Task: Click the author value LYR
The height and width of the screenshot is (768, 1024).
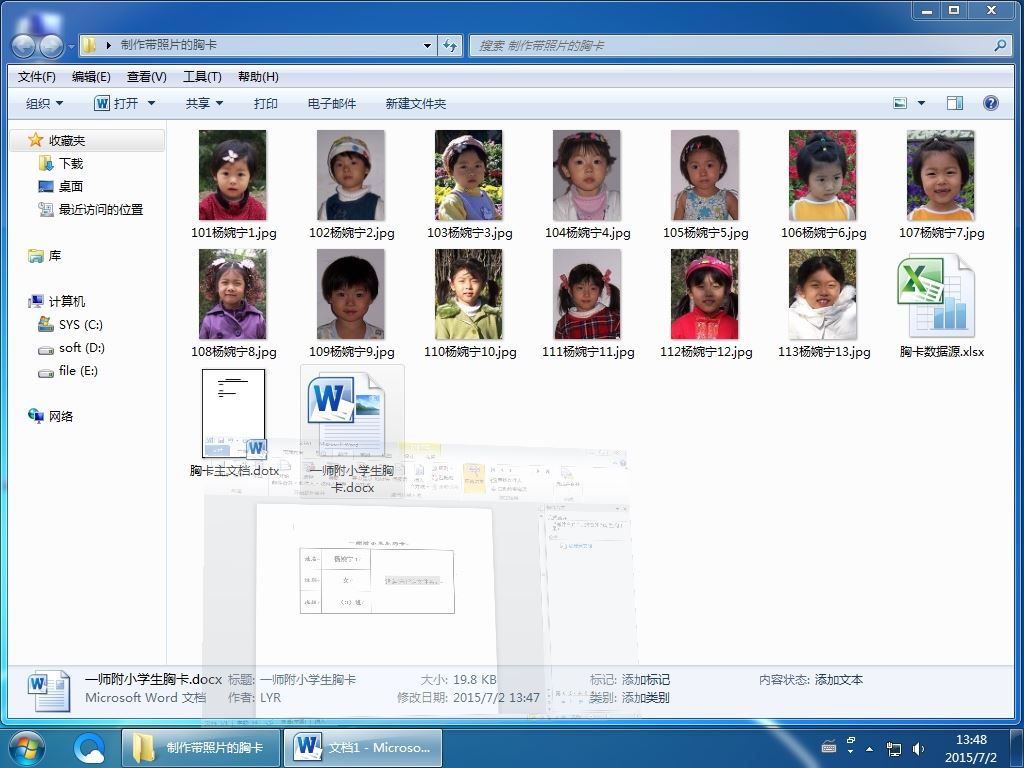Action: 270,697
